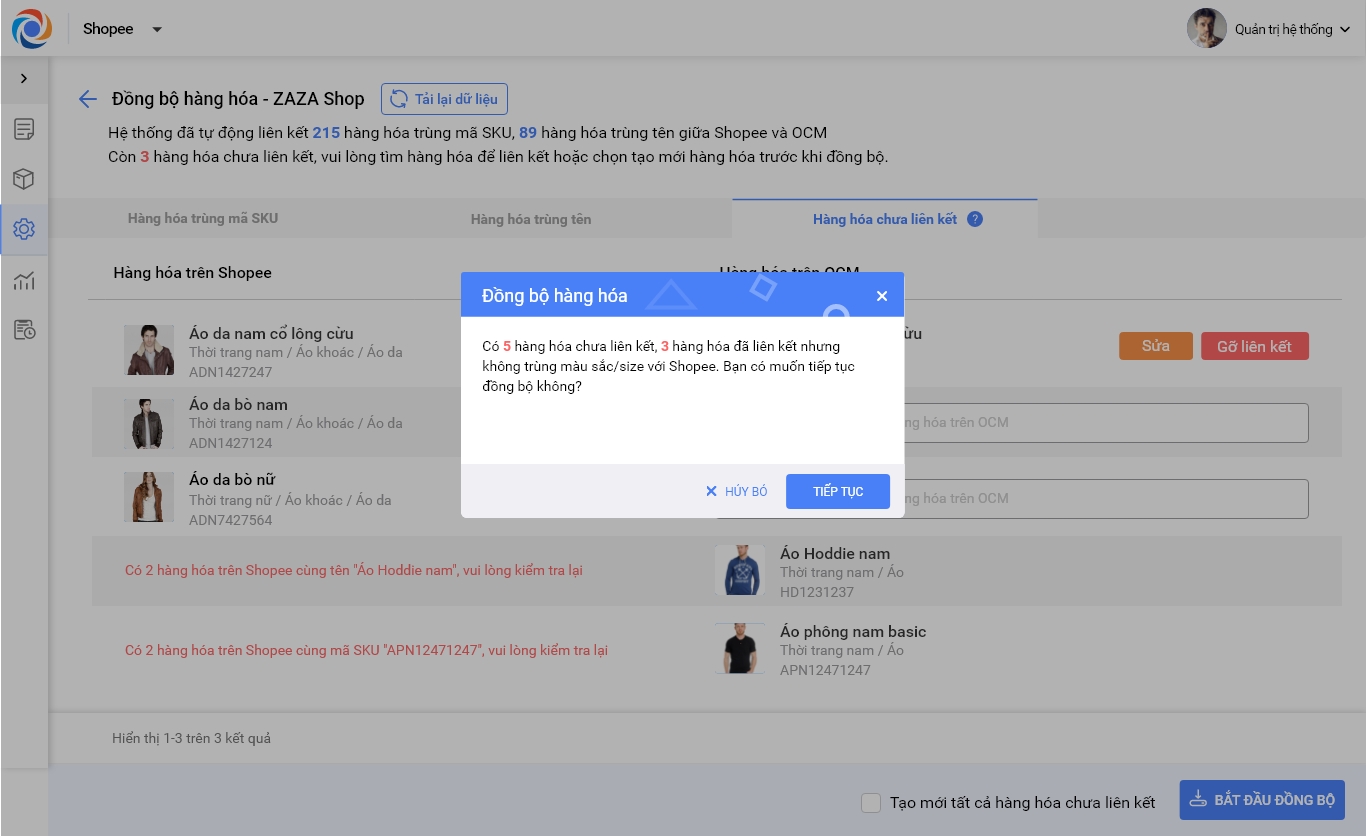Click the OCM product search field for Áo da bò nam

coord(1100,423)
